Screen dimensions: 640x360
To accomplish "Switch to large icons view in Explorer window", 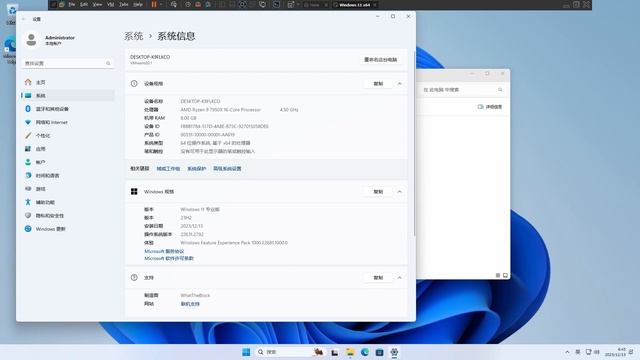I will coord(505,276).
